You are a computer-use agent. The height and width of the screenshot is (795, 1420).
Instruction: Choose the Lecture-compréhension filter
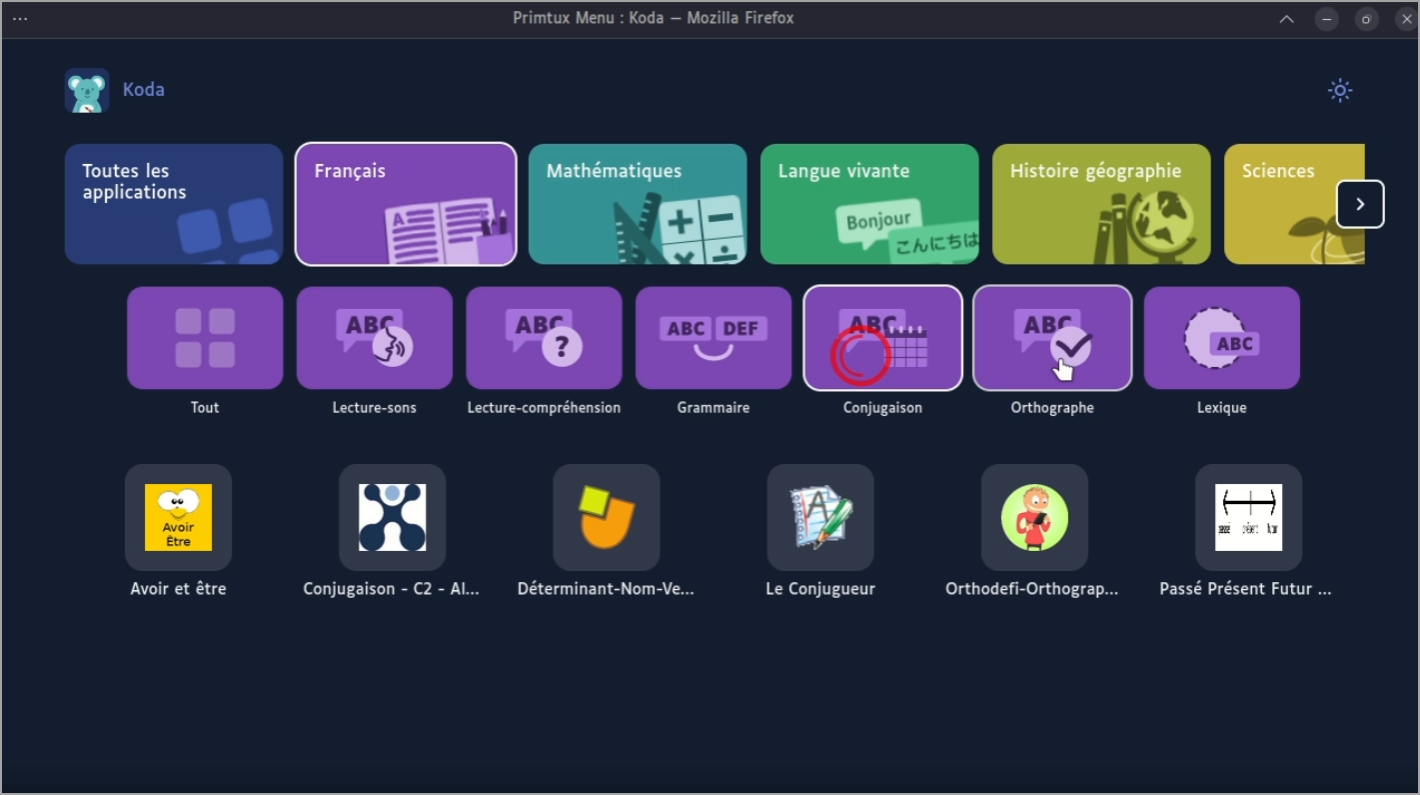click(544, 338)
